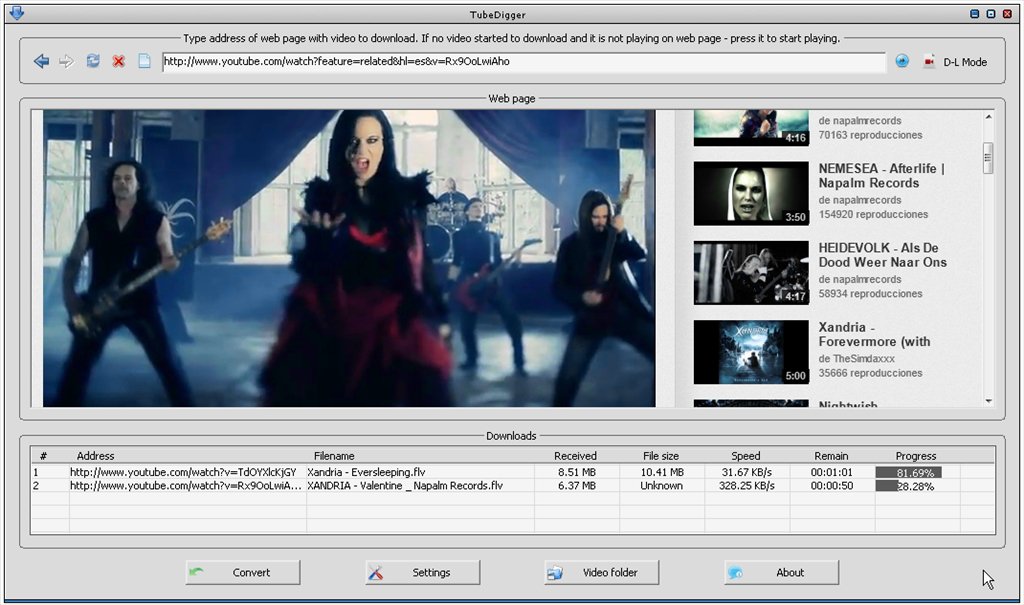The image size is (1024, 605).
Task: Click the back navigation arrow
Action: pyautogui.click(x=41, y=61)
